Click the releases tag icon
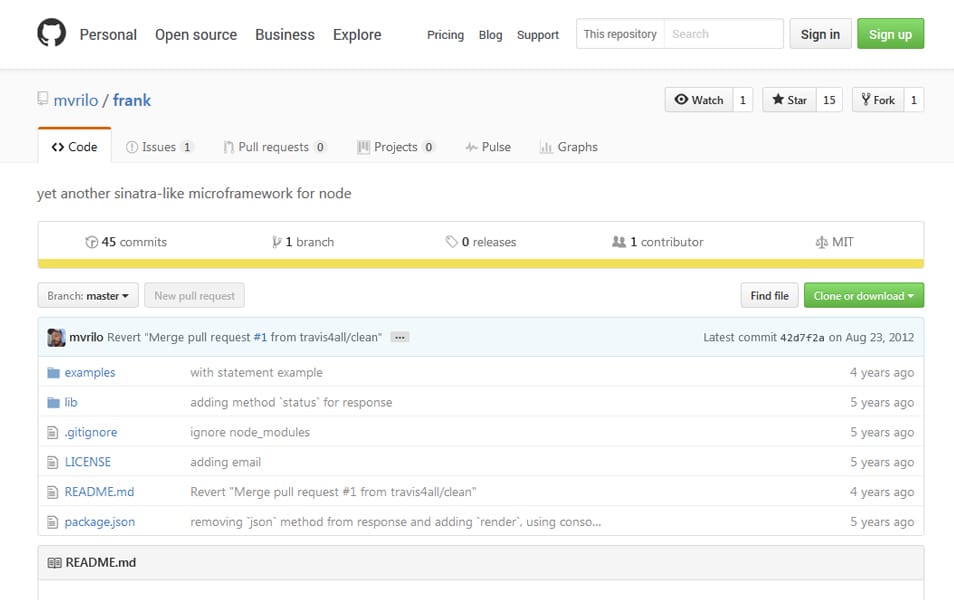 pyautogui.click(x=451, y=242)
